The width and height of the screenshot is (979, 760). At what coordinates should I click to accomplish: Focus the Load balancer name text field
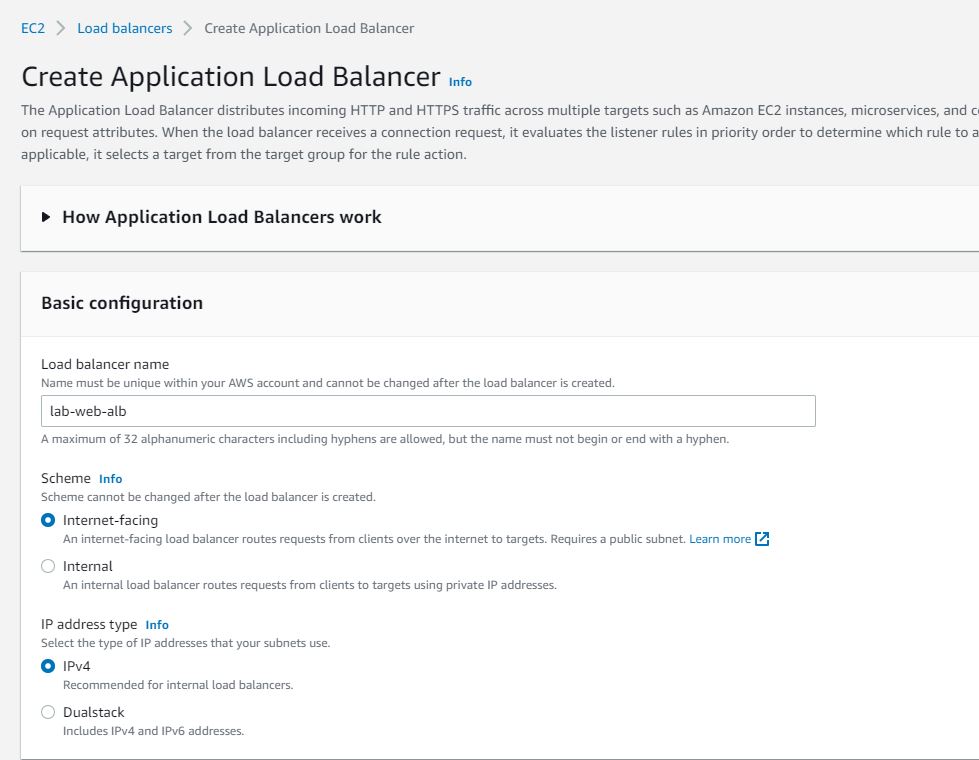[428, 411]
